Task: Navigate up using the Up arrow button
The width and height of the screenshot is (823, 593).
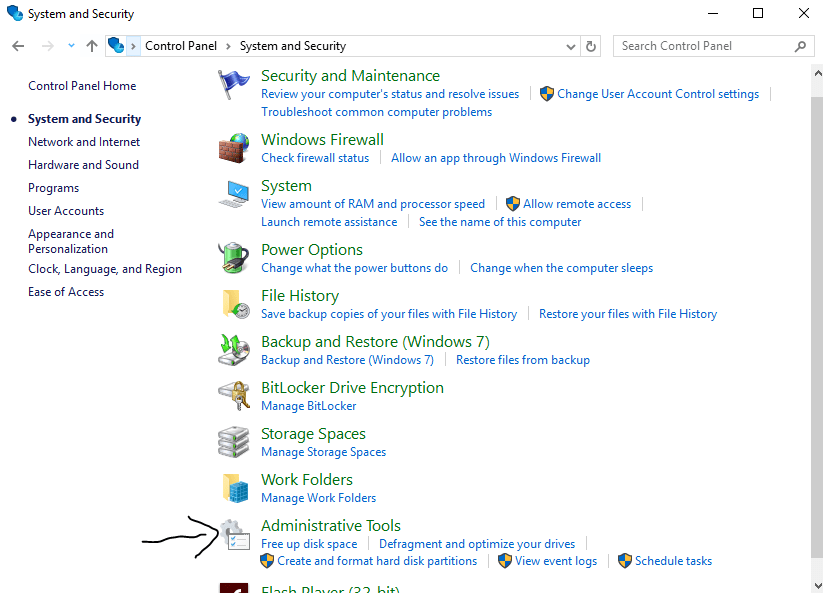Action: click(x=92, y=46)
